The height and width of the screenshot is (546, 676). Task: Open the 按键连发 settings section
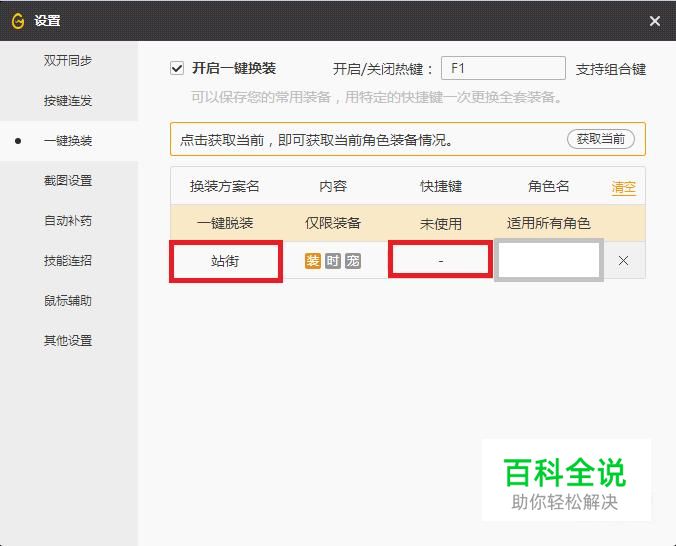click(x=68, y=100)
